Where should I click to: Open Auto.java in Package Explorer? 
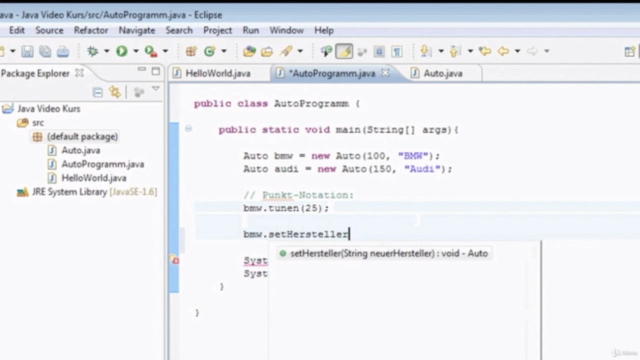81,150
